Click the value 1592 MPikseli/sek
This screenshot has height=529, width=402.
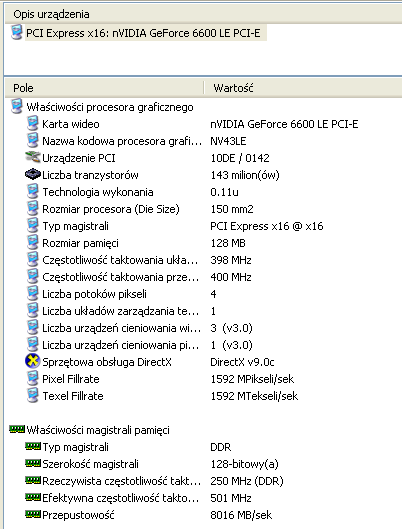(252, 379)
